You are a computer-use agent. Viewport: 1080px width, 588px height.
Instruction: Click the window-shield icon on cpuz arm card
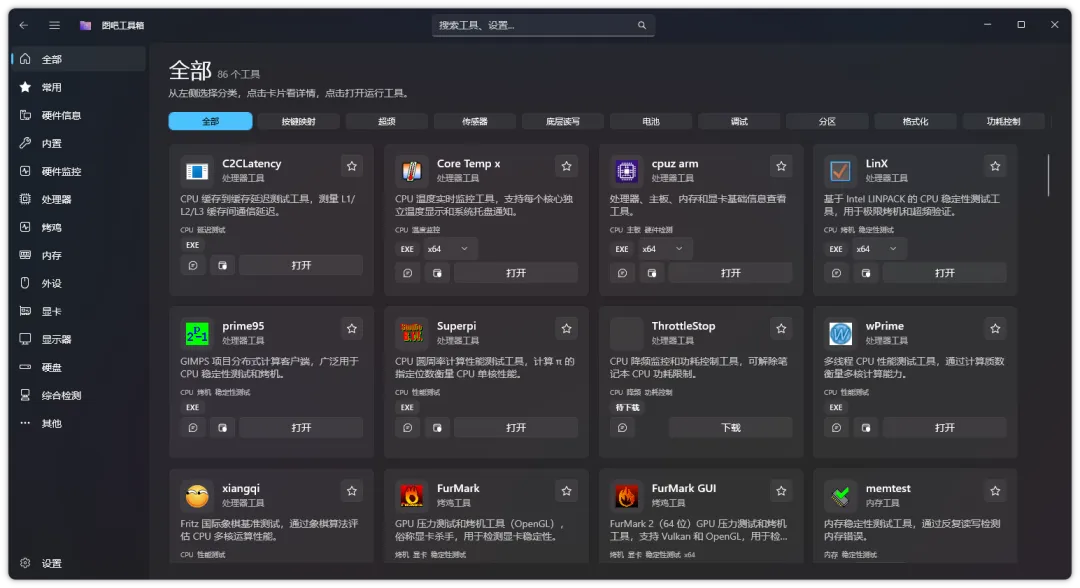(x=652, y=273)
